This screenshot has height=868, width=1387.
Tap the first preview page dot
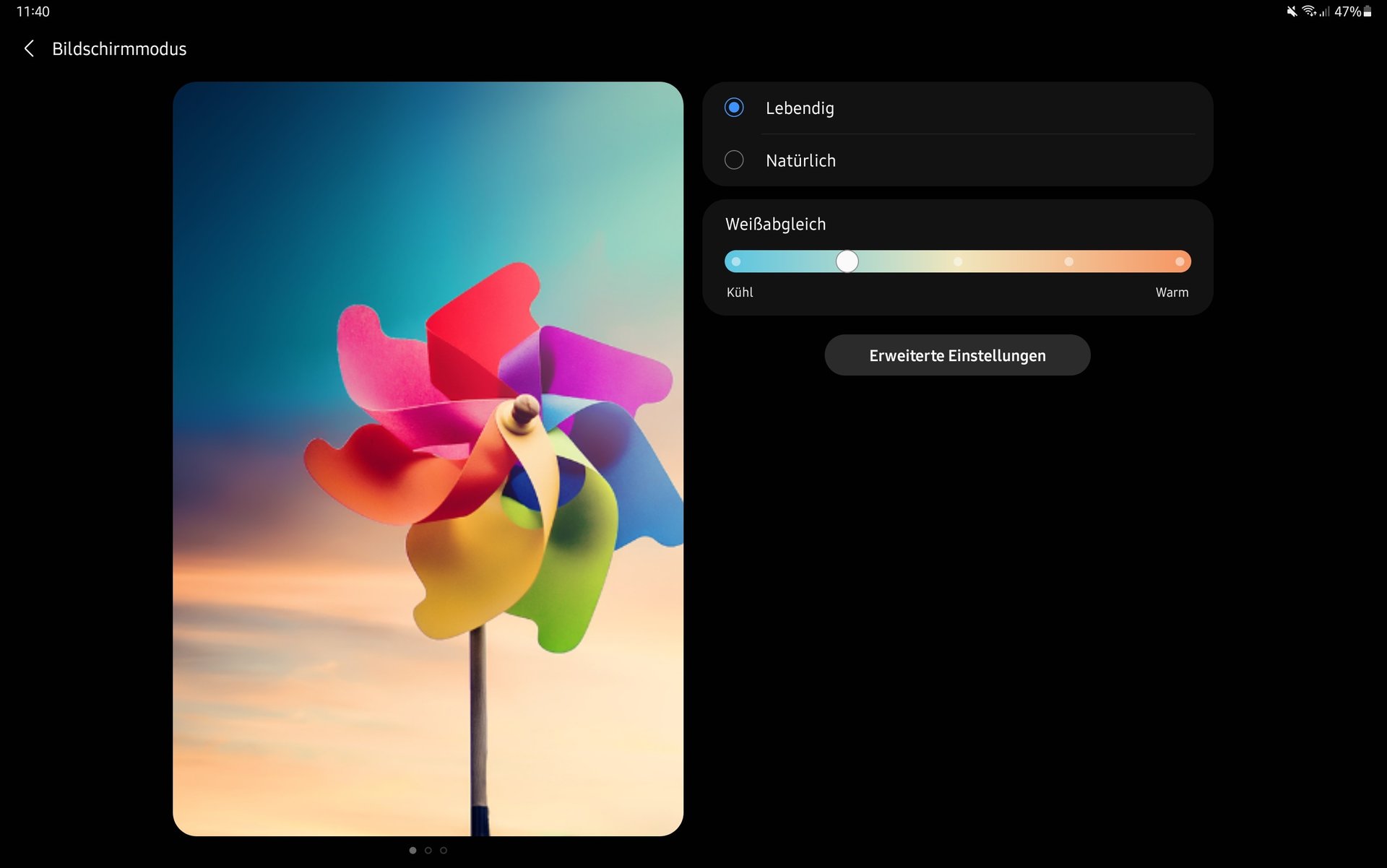412,850
